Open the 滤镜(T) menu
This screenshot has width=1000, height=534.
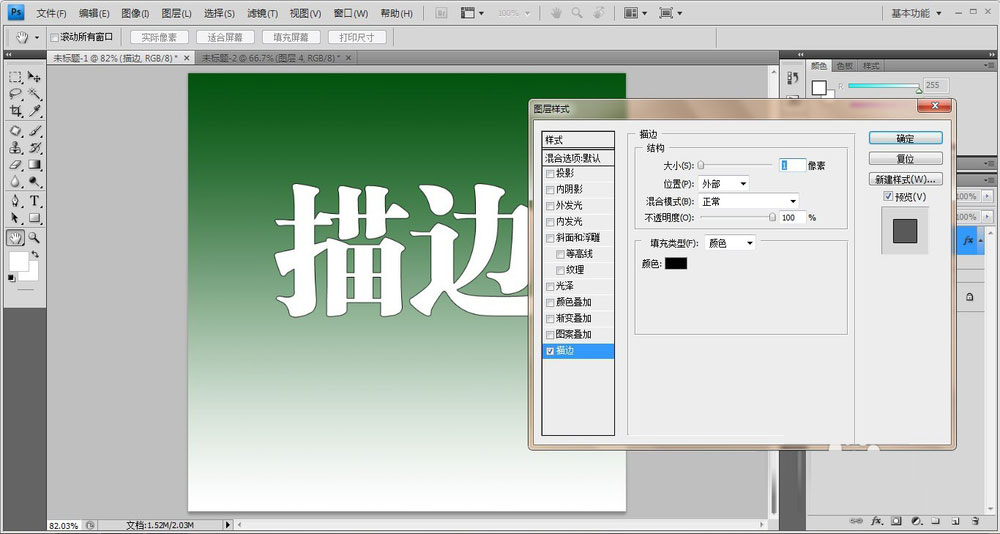(263, 13)
